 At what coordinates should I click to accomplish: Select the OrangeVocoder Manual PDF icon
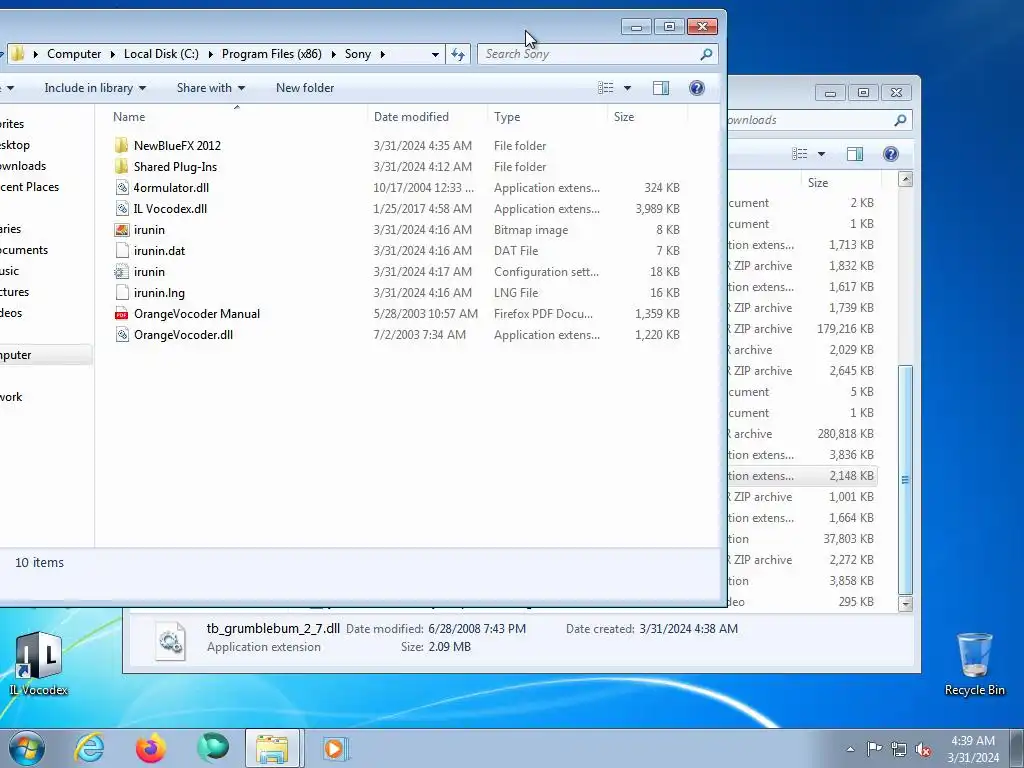tap(121, 314)
